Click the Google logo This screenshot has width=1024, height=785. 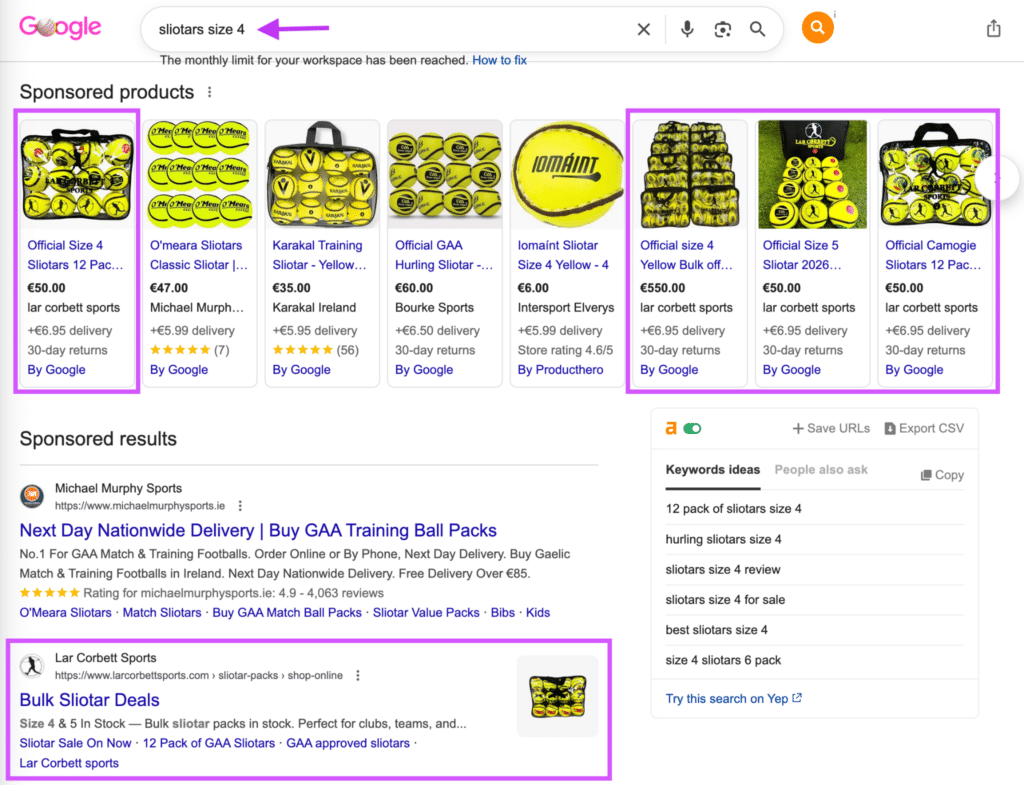point(60,27)
